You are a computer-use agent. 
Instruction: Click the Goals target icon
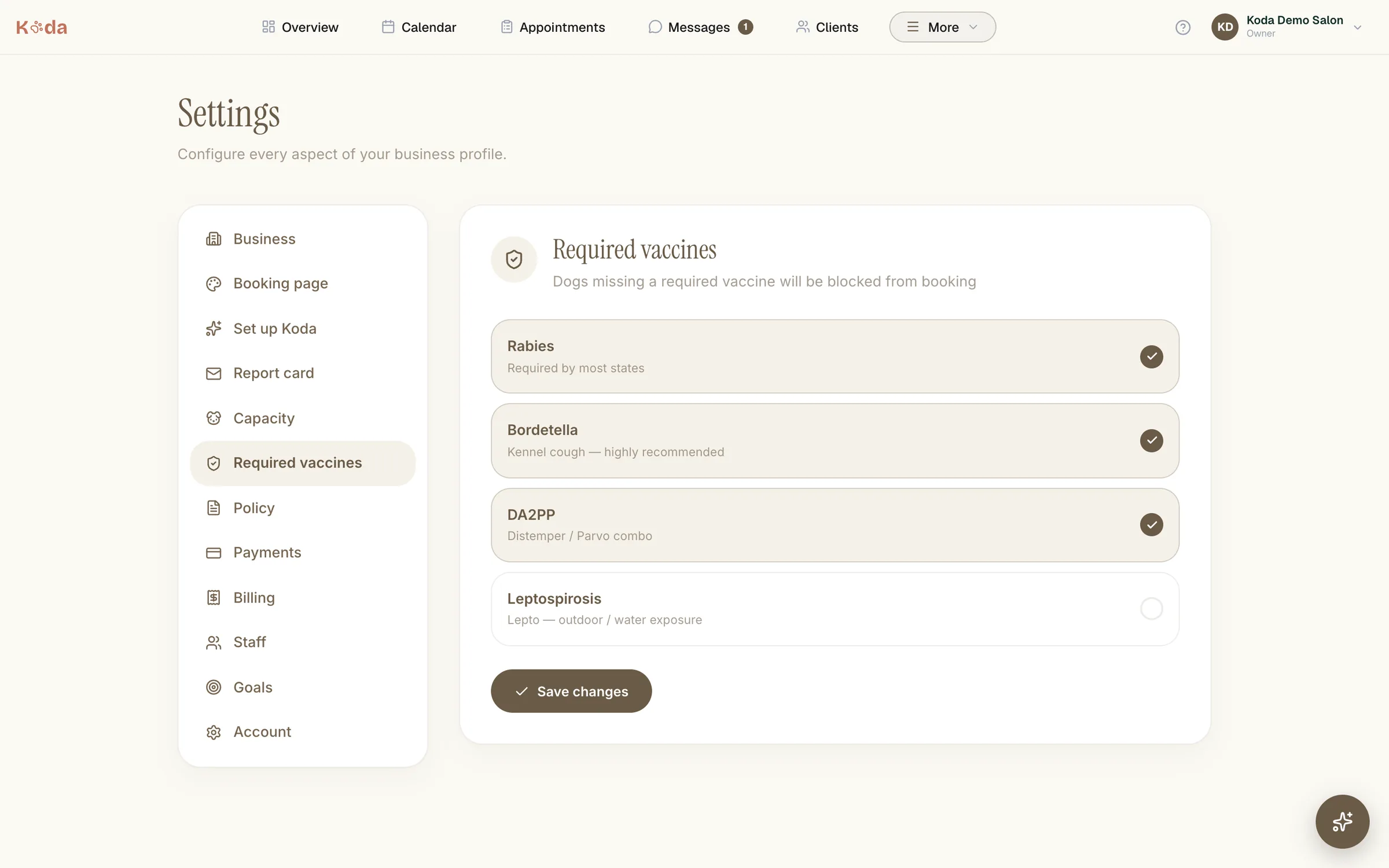click(214, 687)
